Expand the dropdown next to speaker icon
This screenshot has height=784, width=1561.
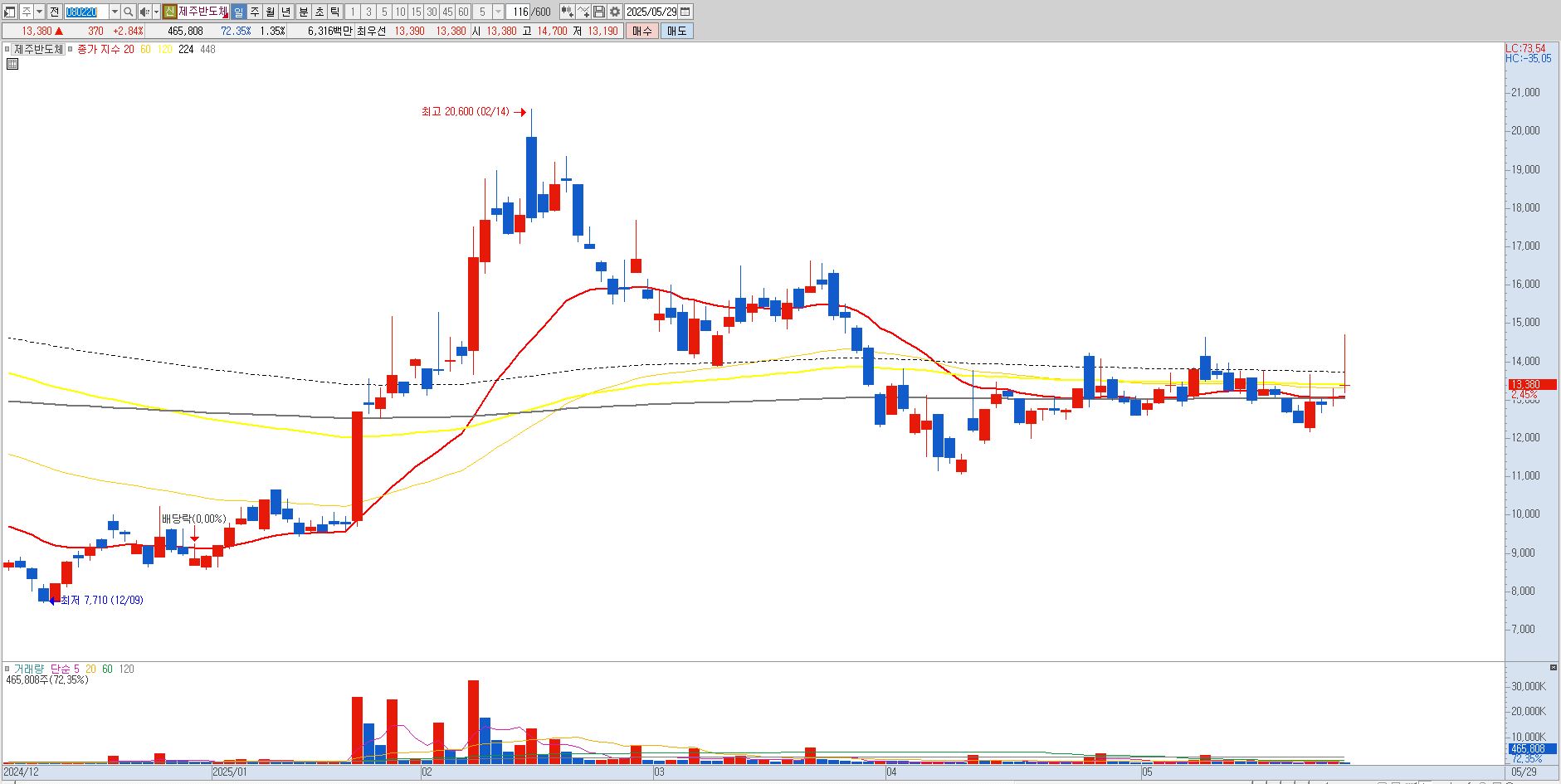pos(156,12)
